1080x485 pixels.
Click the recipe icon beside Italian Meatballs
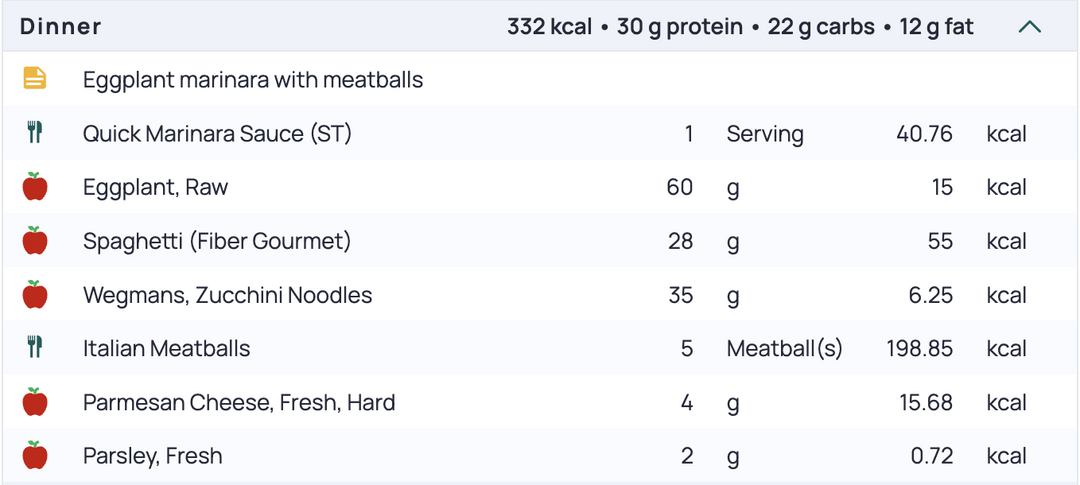tap(35, 347)
